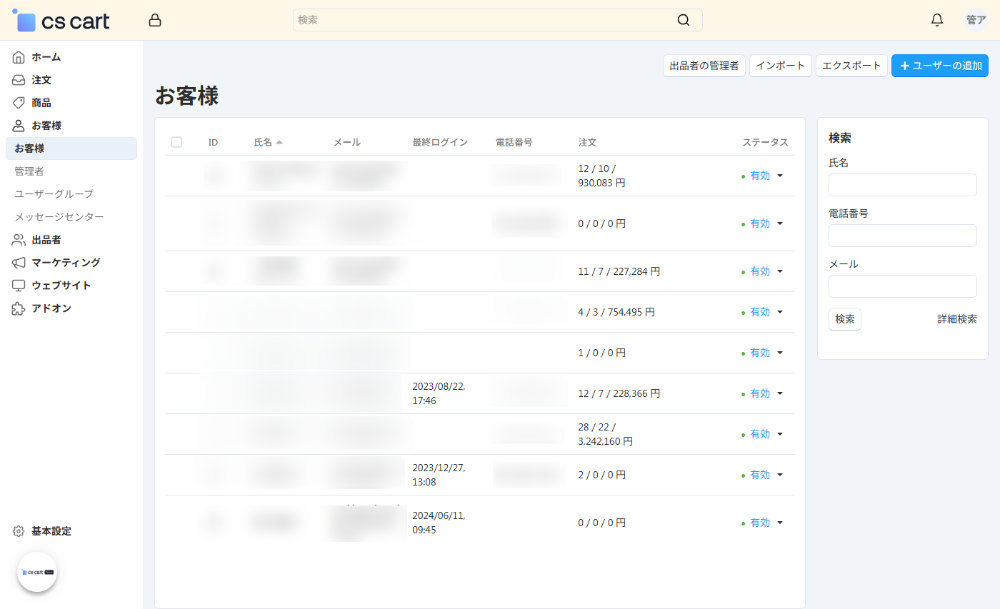
Task: Toggle the select-all customers checkbox
Action: point(177,142)
